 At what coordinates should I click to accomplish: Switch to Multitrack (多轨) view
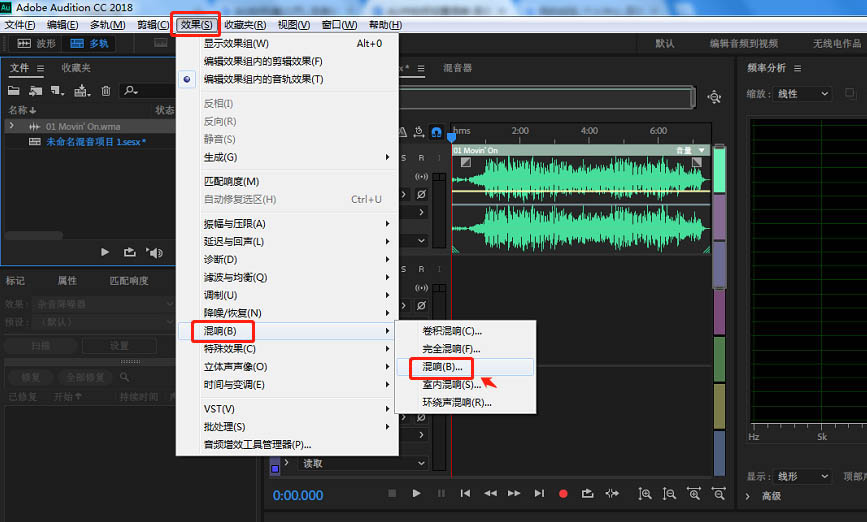90,44
